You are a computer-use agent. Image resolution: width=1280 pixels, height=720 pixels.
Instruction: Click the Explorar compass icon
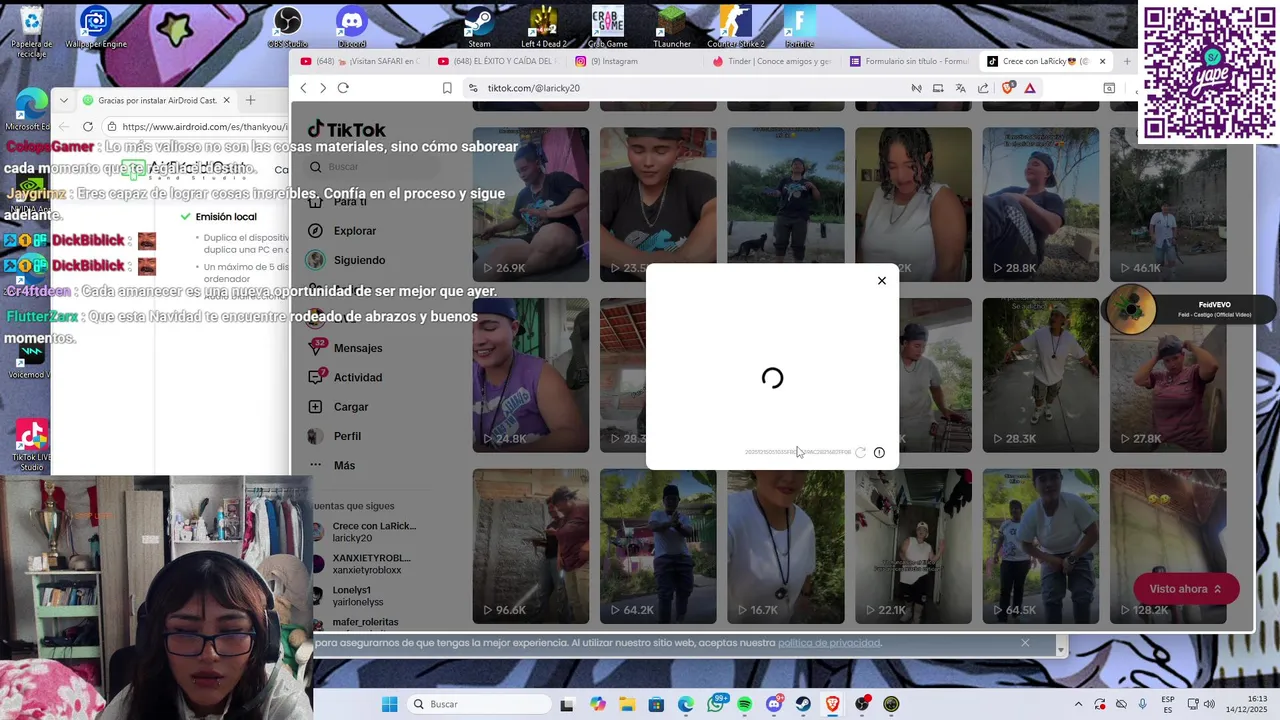[x=315, y=231]
